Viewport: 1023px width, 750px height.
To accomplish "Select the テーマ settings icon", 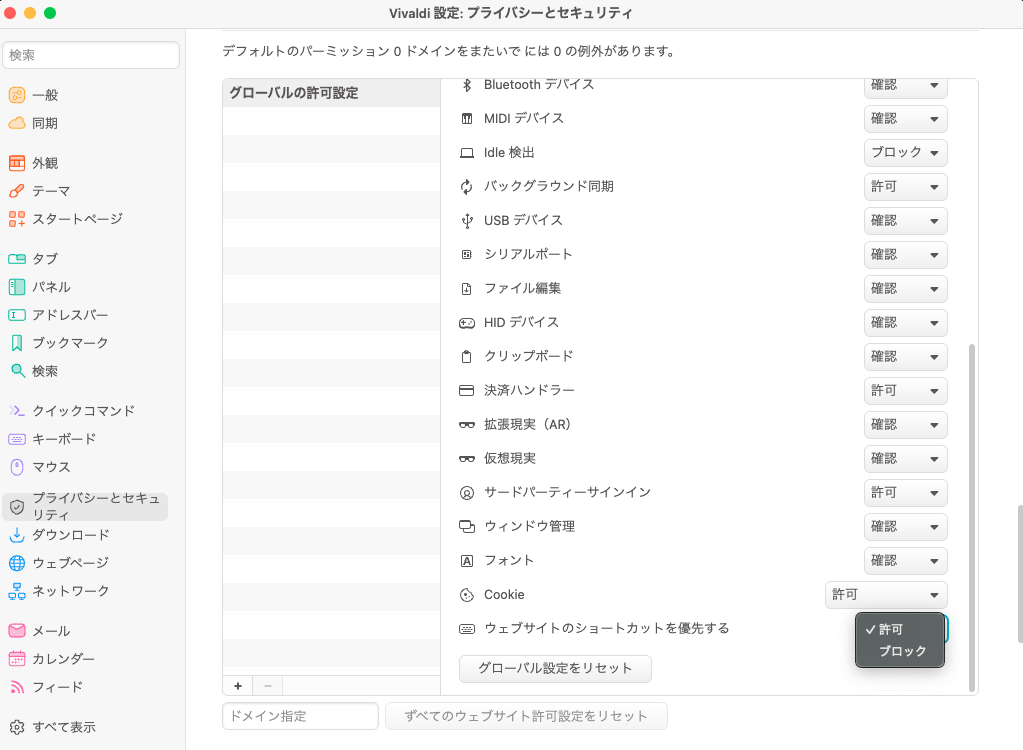I will click(x=17, y=190).
